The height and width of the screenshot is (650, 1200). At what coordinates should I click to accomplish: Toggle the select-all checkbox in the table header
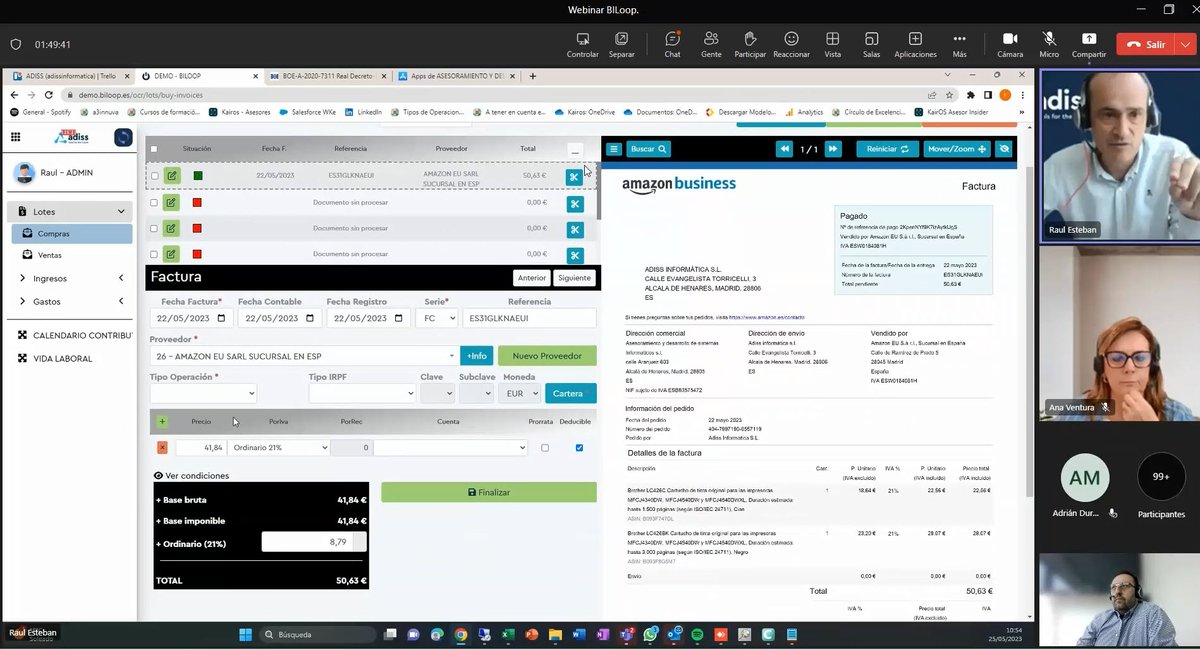click(x=154, y=149)
